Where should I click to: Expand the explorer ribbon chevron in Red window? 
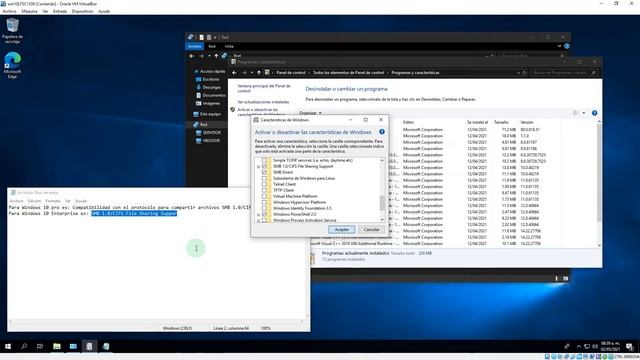559,46
